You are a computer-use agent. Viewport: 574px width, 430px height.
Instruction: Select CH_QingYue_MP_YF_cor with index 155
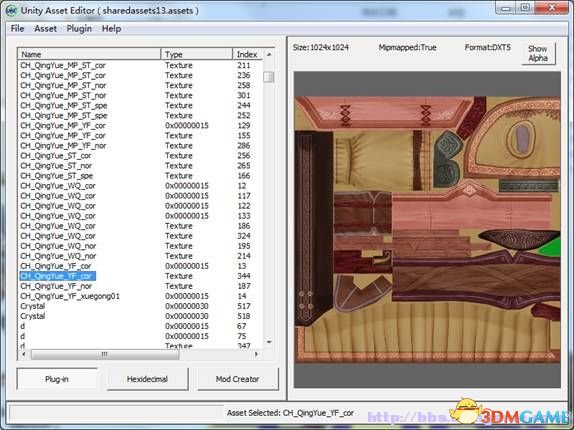(140, 136)
